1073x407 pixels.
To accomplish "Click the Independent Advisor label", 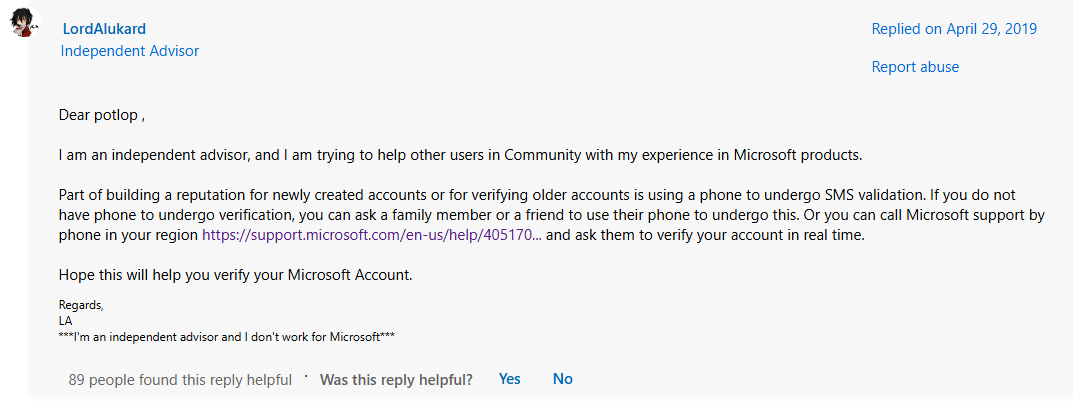I will tap(130, 51).
